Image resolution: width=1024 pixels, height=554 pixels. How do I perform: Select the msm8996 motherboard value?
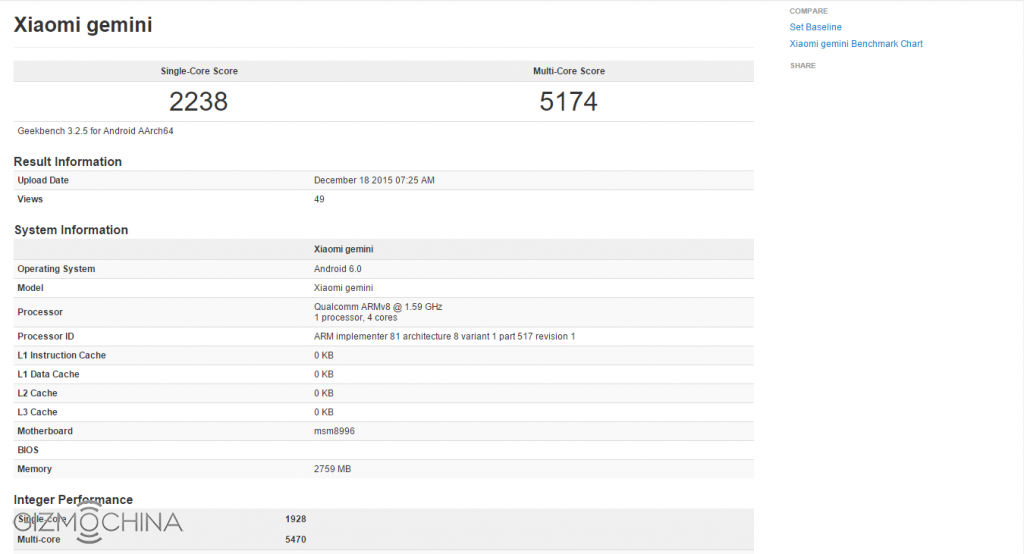click(x=334, y=431)
